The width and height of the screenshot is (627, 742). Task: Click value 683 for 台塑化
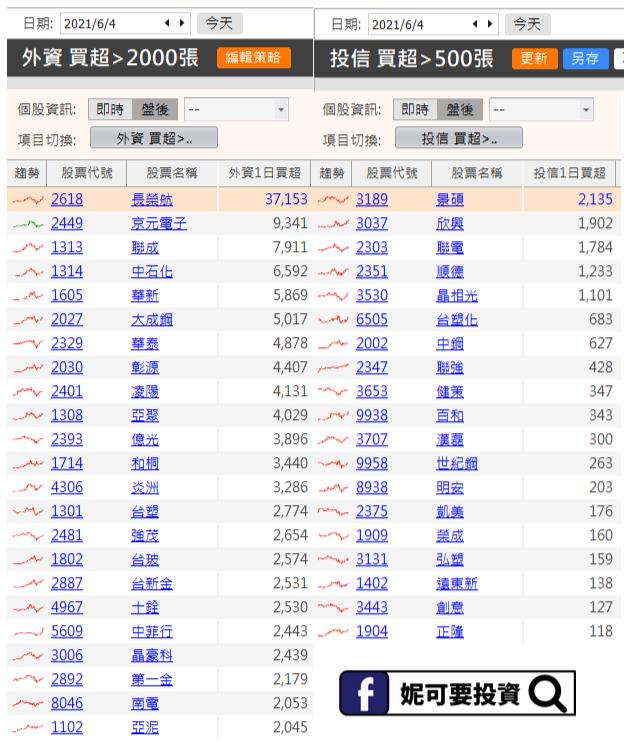[x=601, y=320]
